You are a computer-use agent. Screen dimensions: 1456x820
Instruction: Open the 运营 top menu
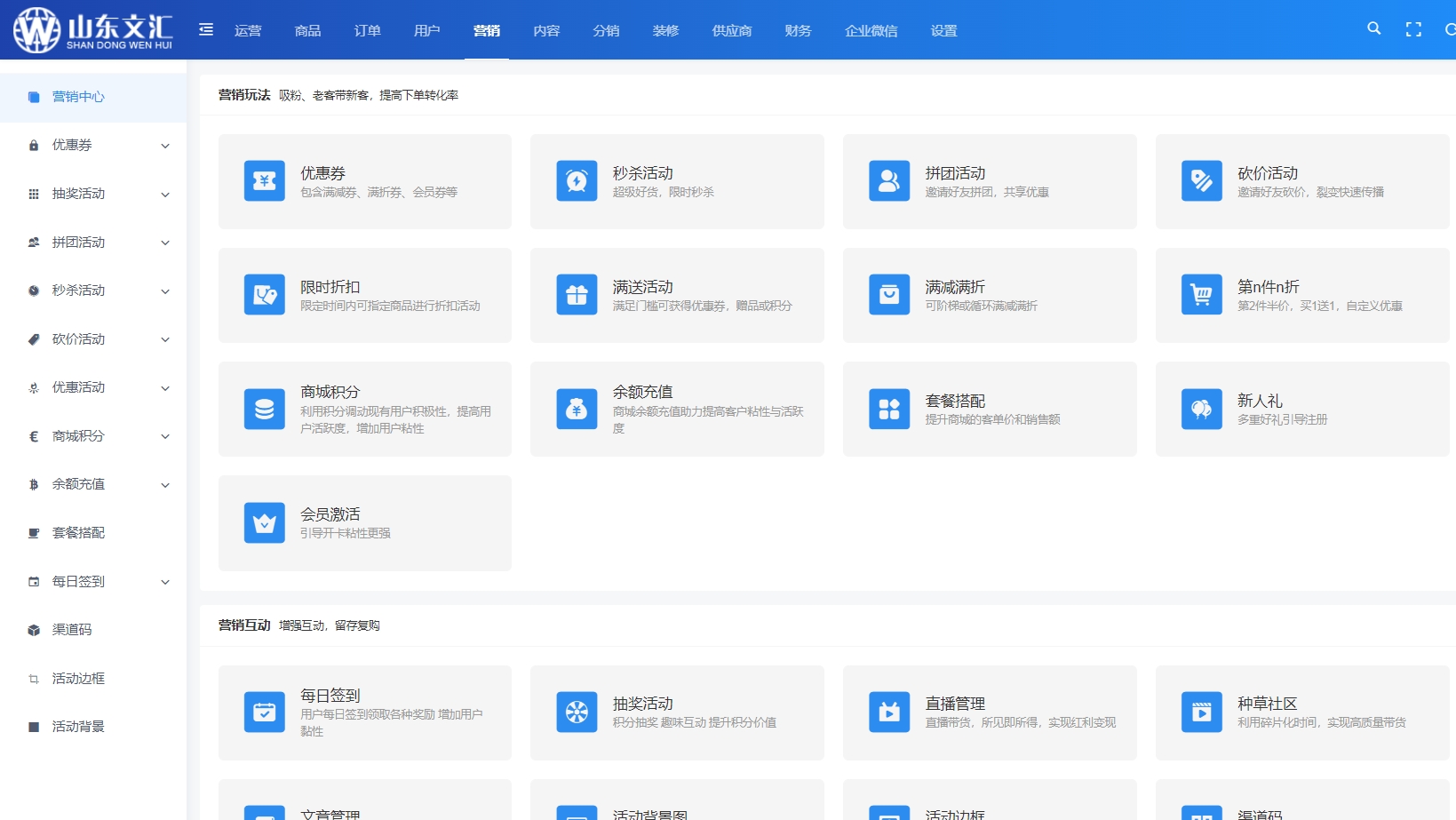248,30
